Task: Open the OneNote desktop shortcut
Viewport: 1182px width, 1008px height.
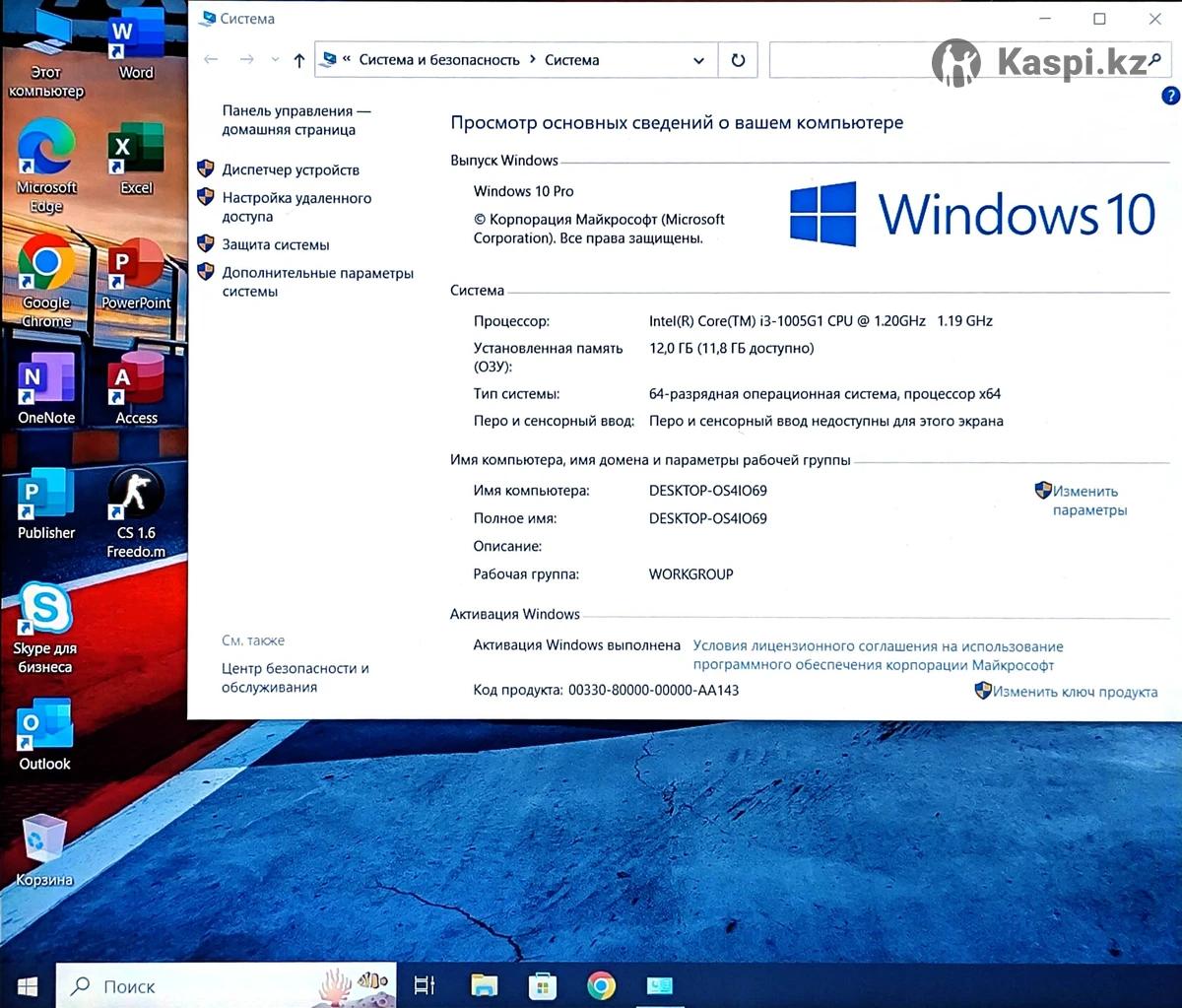Action: coord(46,389)
